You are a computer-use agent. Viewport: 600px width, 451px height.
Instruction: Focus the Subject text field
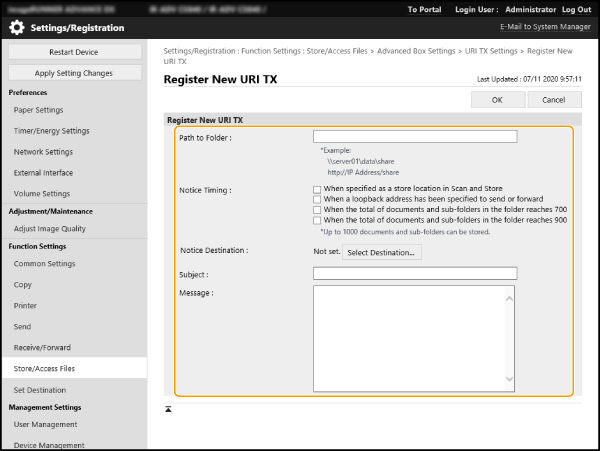pos(414,273)
